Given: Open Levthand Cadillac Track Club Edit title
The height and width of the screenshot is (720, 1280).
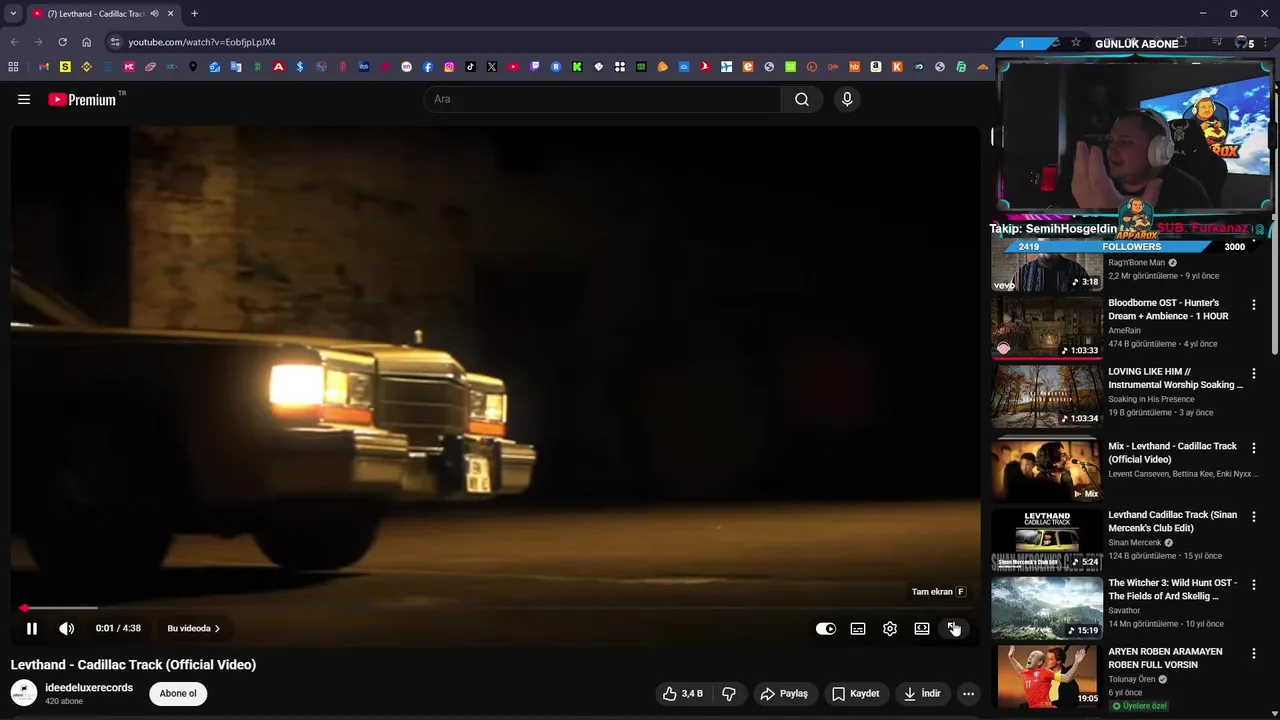Looking at the screenshot, I should (x=1172, y=521).
